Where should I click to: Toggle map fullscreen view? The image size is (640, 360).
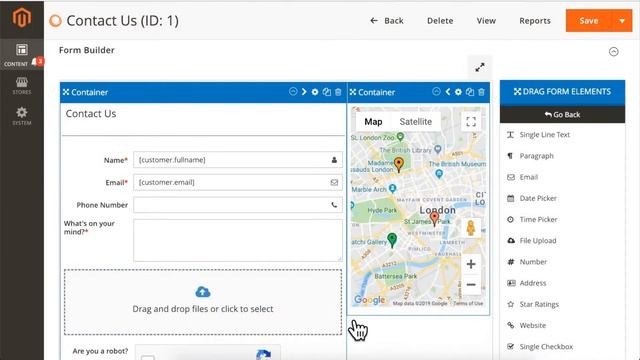471,122
